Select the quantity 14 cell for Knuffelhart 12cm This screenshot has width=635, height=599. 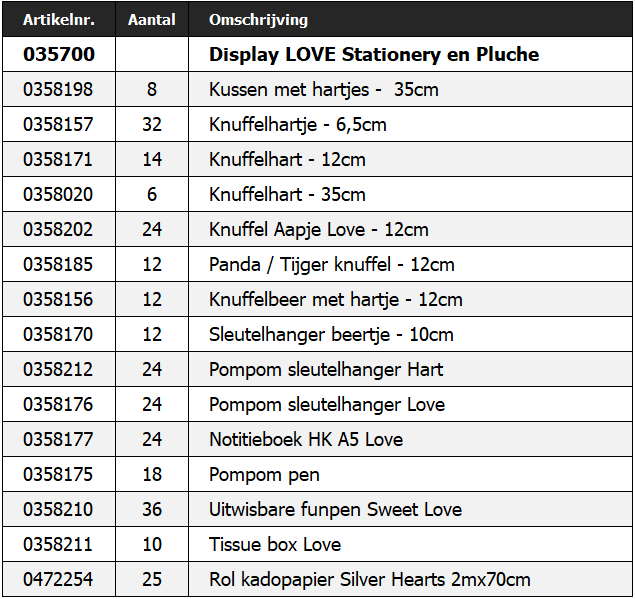click(x=152, y=159)
